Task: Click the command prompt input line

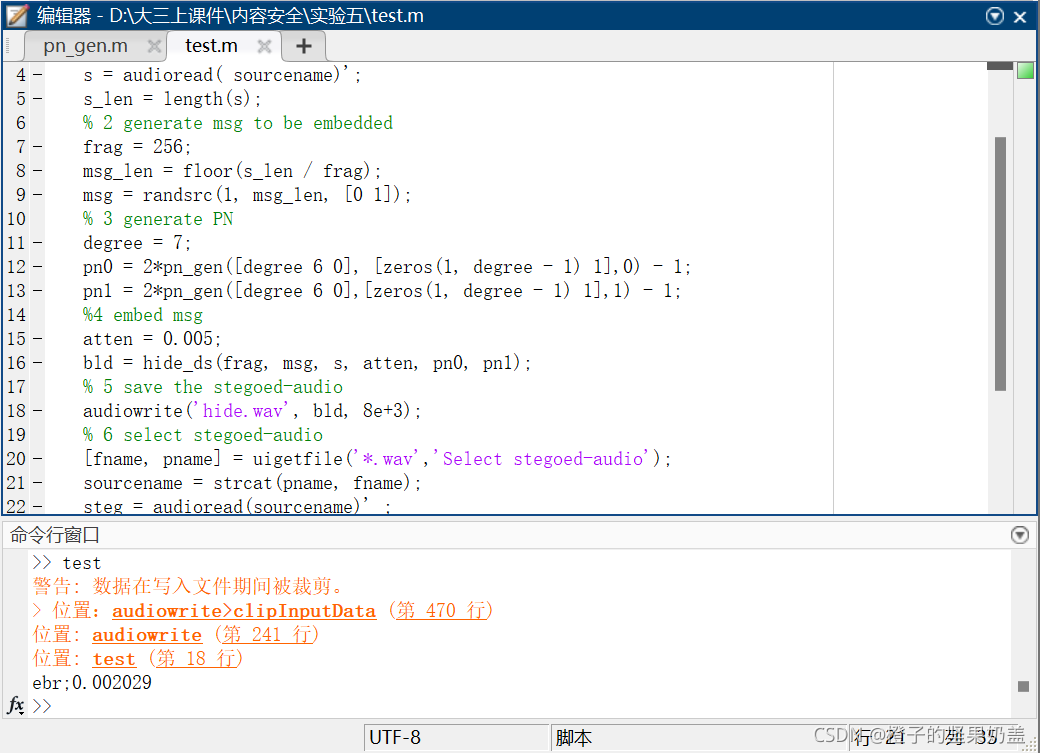Action: tap(517, 705)
